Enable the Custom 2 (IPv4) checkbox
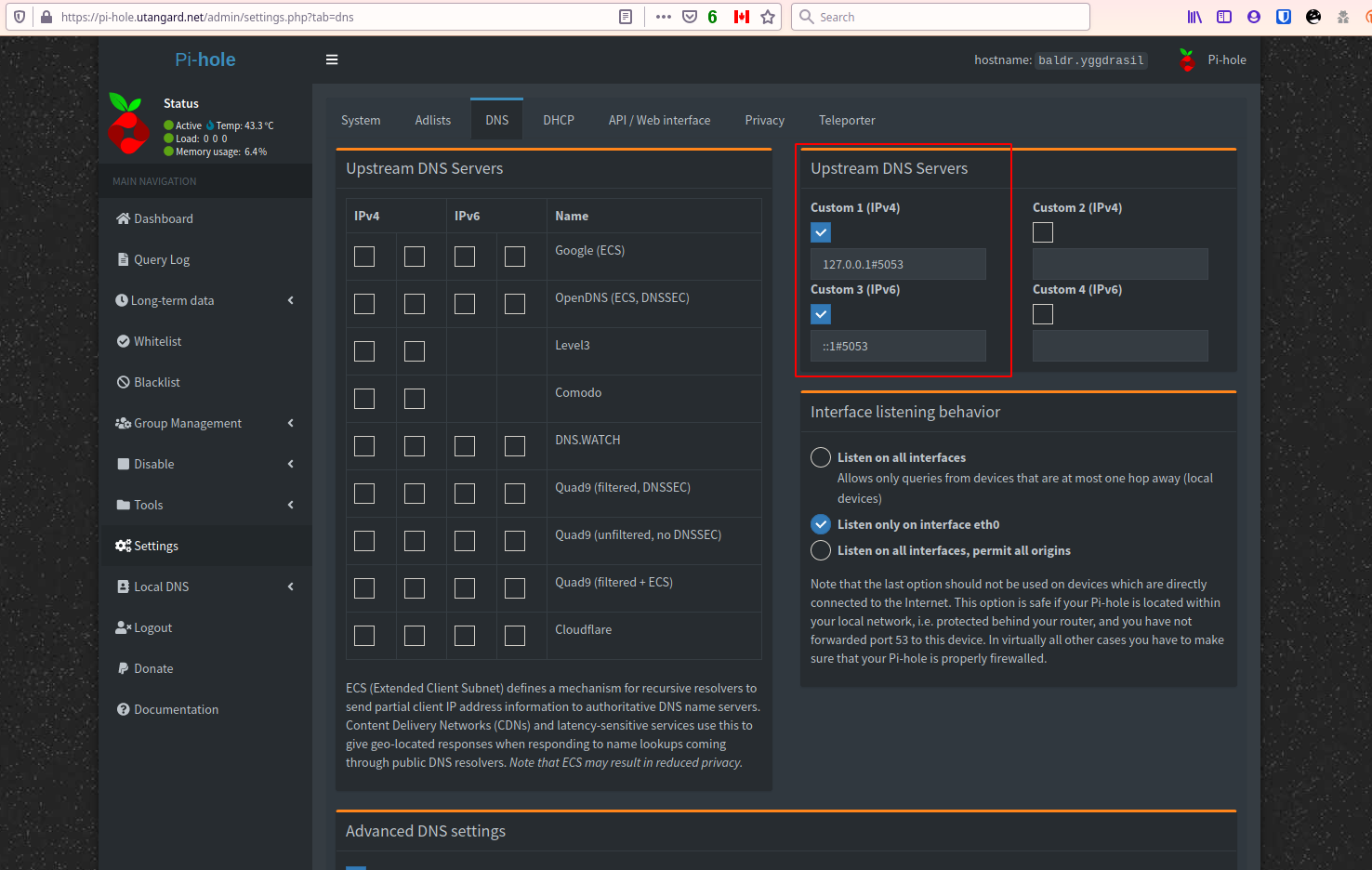 coord(1043,232)
